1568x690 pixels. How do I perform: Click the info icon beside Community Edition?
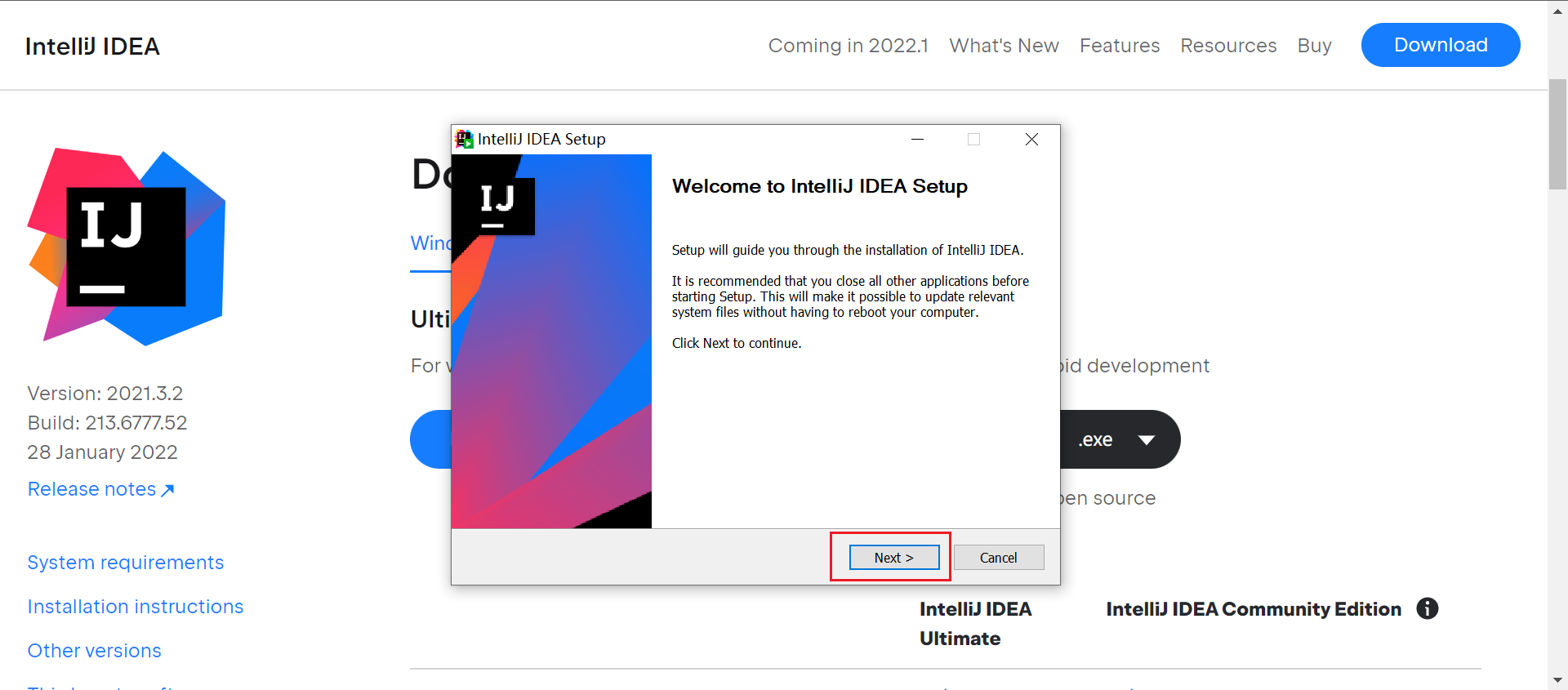[x=1428, y=608]
